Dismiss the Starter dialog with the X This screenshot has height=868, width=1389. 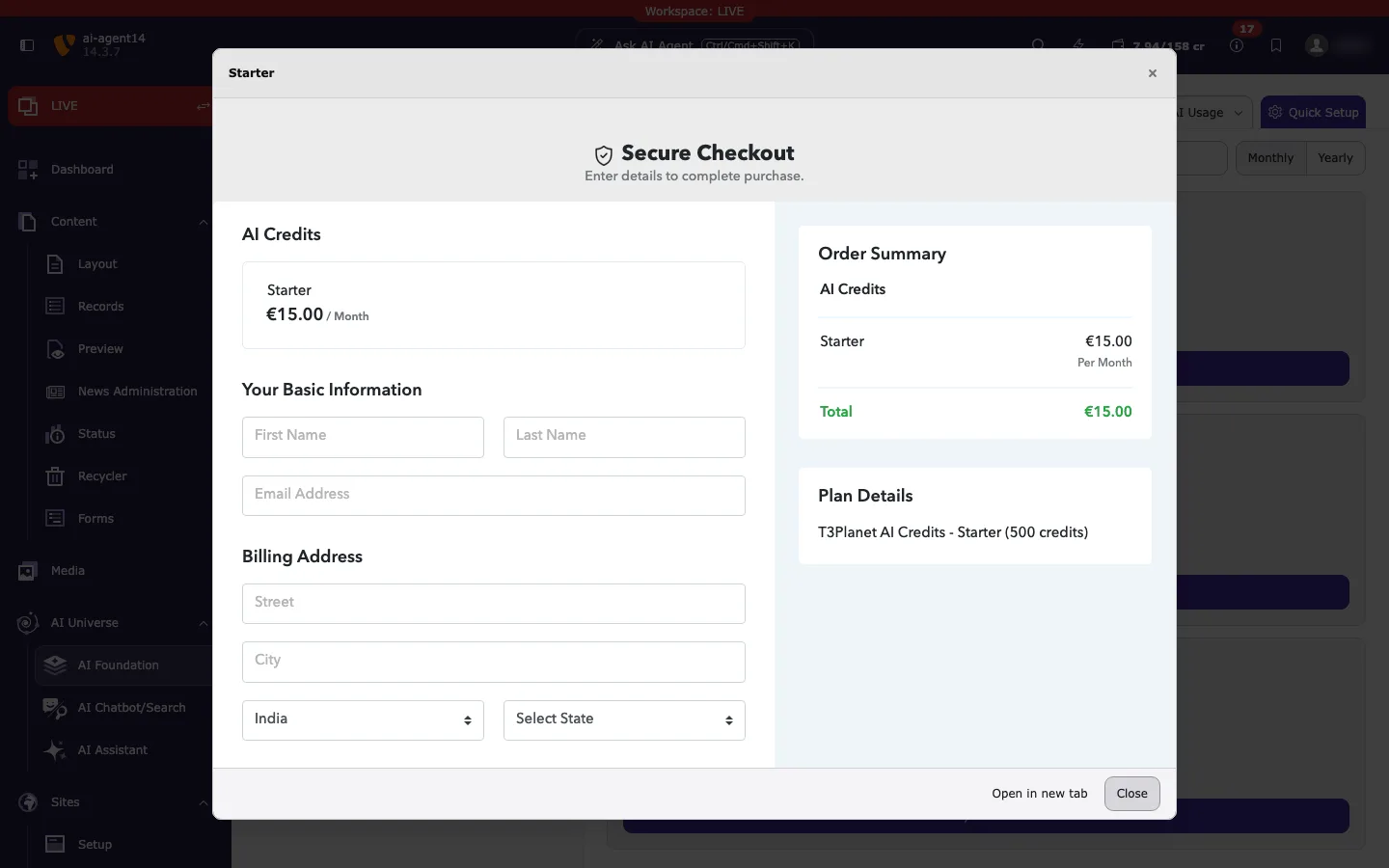coord(1152,73)
